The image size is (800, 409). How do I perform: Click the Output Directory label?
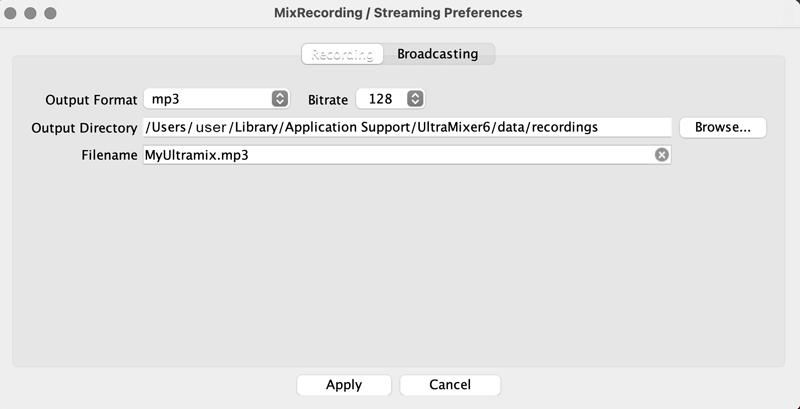[x=84, y=128]
